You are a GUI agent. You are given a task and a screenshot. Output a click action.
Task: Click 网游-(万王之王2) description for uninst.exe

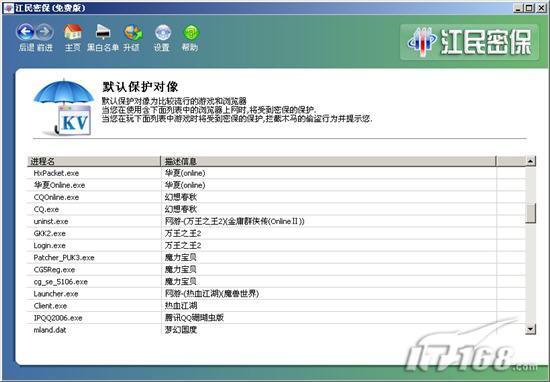pyautogui.click(x=234, y=221)
